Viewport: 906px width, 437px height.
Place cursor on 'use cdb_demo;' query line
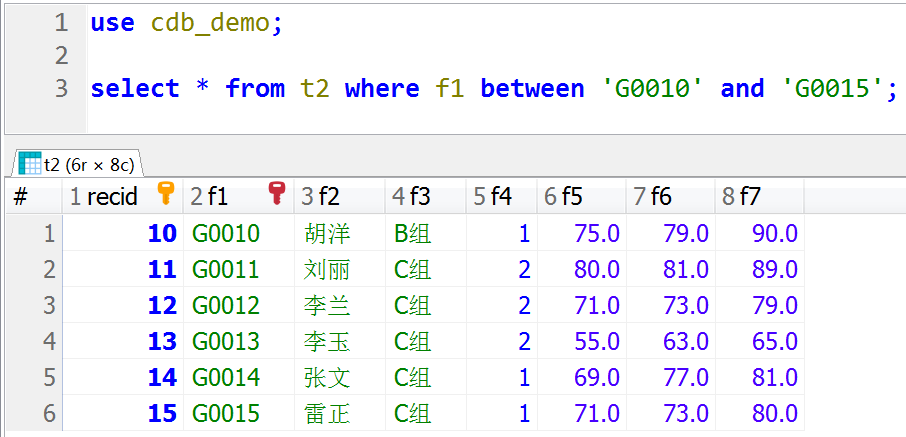tap(187, 23)
